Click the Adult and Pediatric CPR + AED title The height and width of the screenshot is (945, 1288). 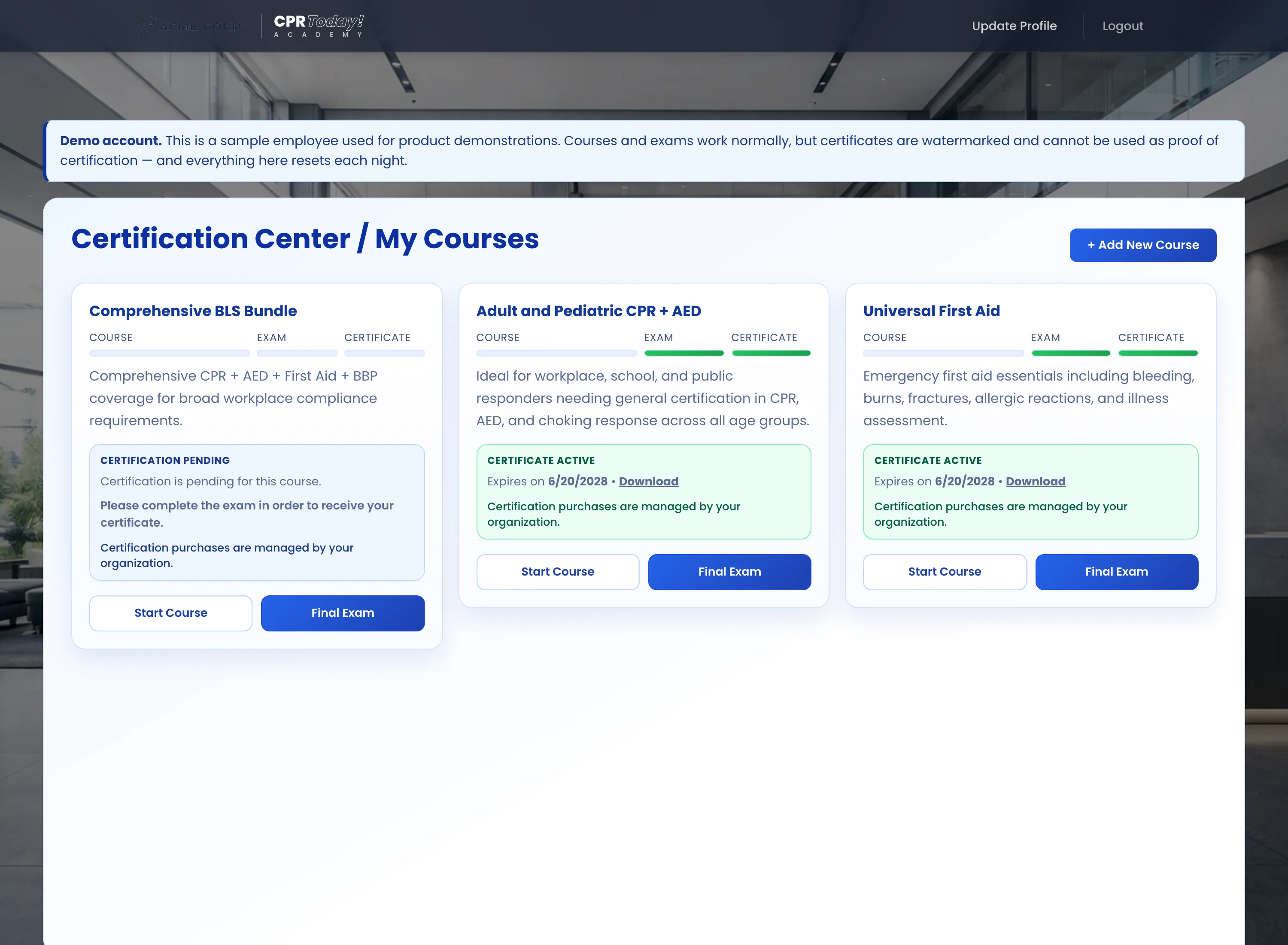pos(588,311)
